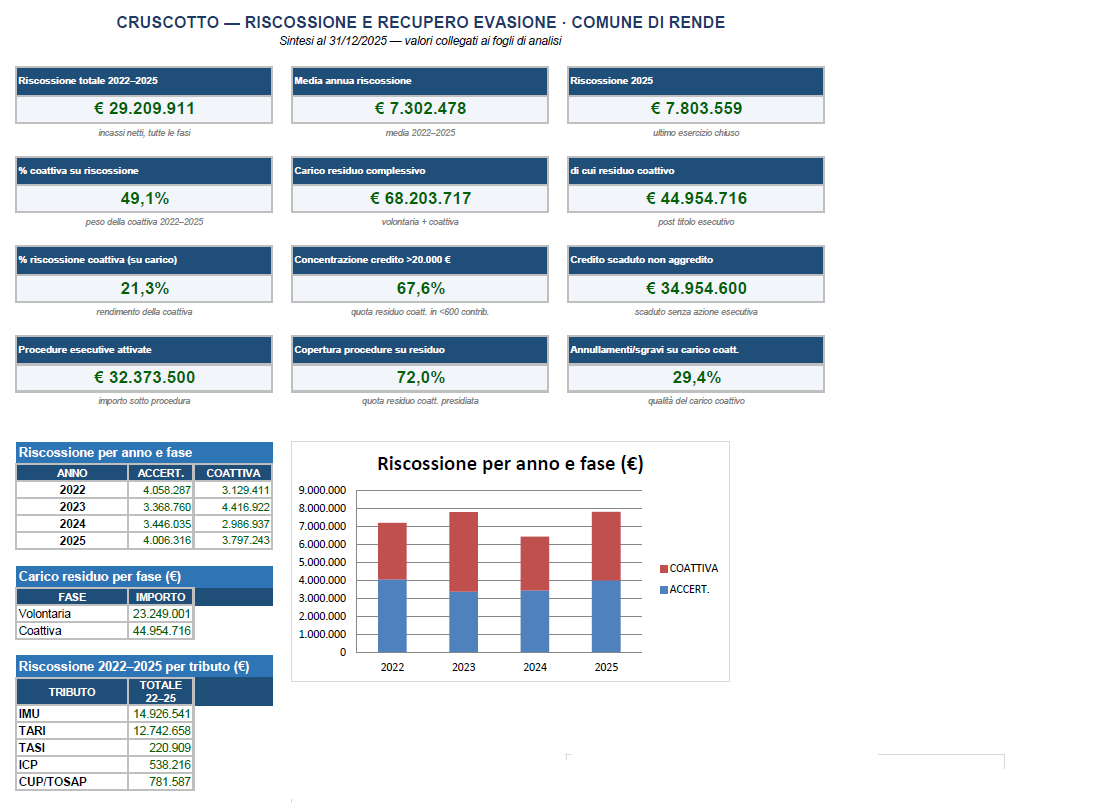Screen dimensions: 1097x803
Task: Click the red COATTIVA legend swatch
Action: click(x=663, y=569)
